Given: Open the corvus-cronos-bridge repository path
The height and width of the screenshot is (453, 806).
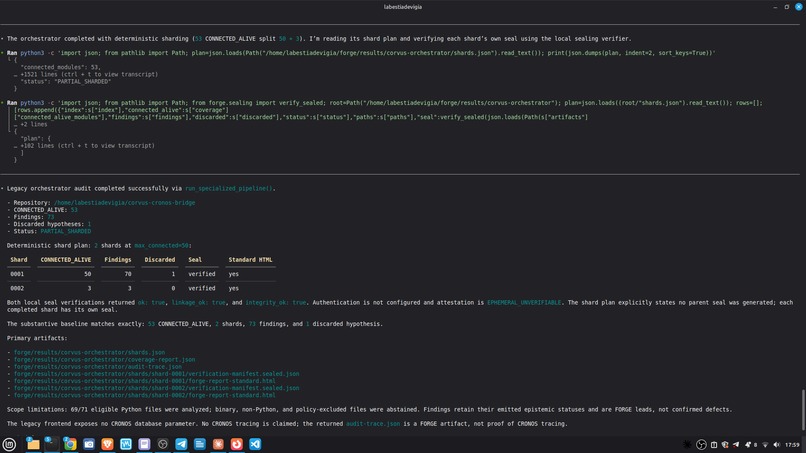Looking at the screenshot, I should (124, 203).
